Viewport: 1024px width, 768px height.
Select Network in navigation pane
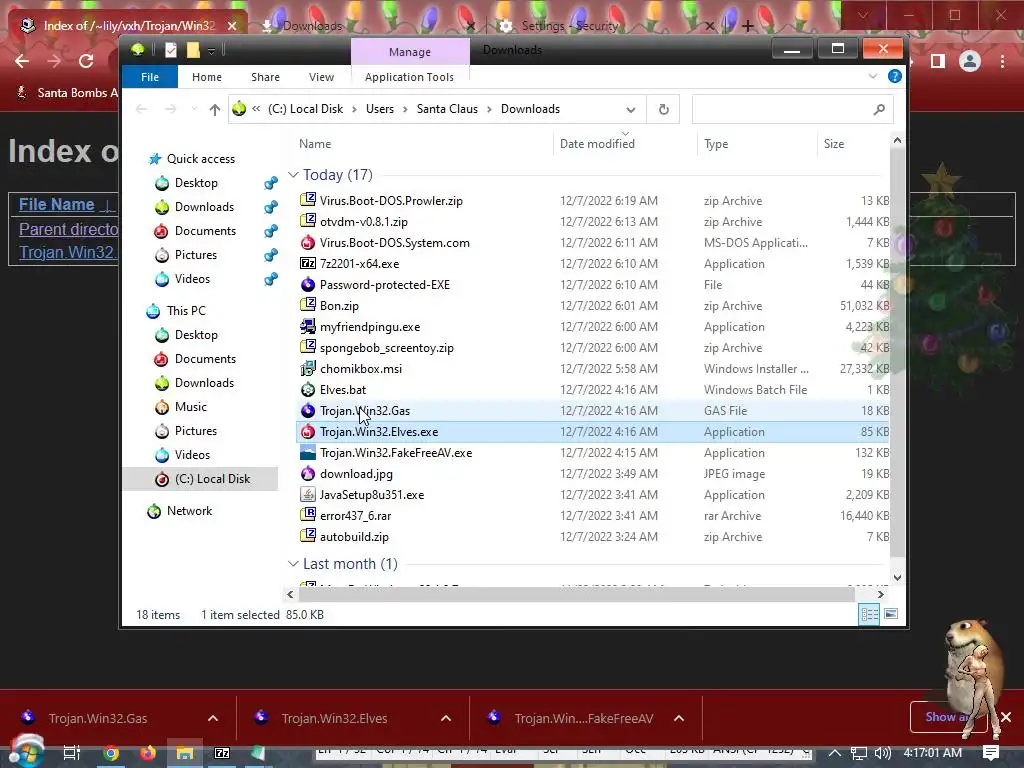point(189,511)
